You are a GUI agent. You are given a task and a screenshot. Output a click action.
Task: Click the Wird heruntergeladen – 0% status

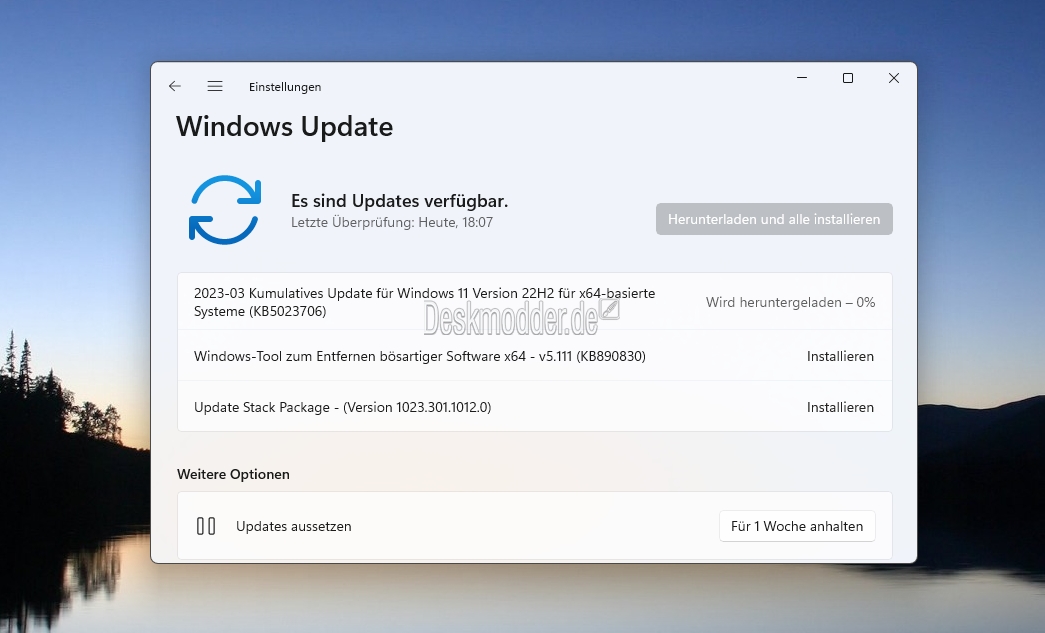790,303
